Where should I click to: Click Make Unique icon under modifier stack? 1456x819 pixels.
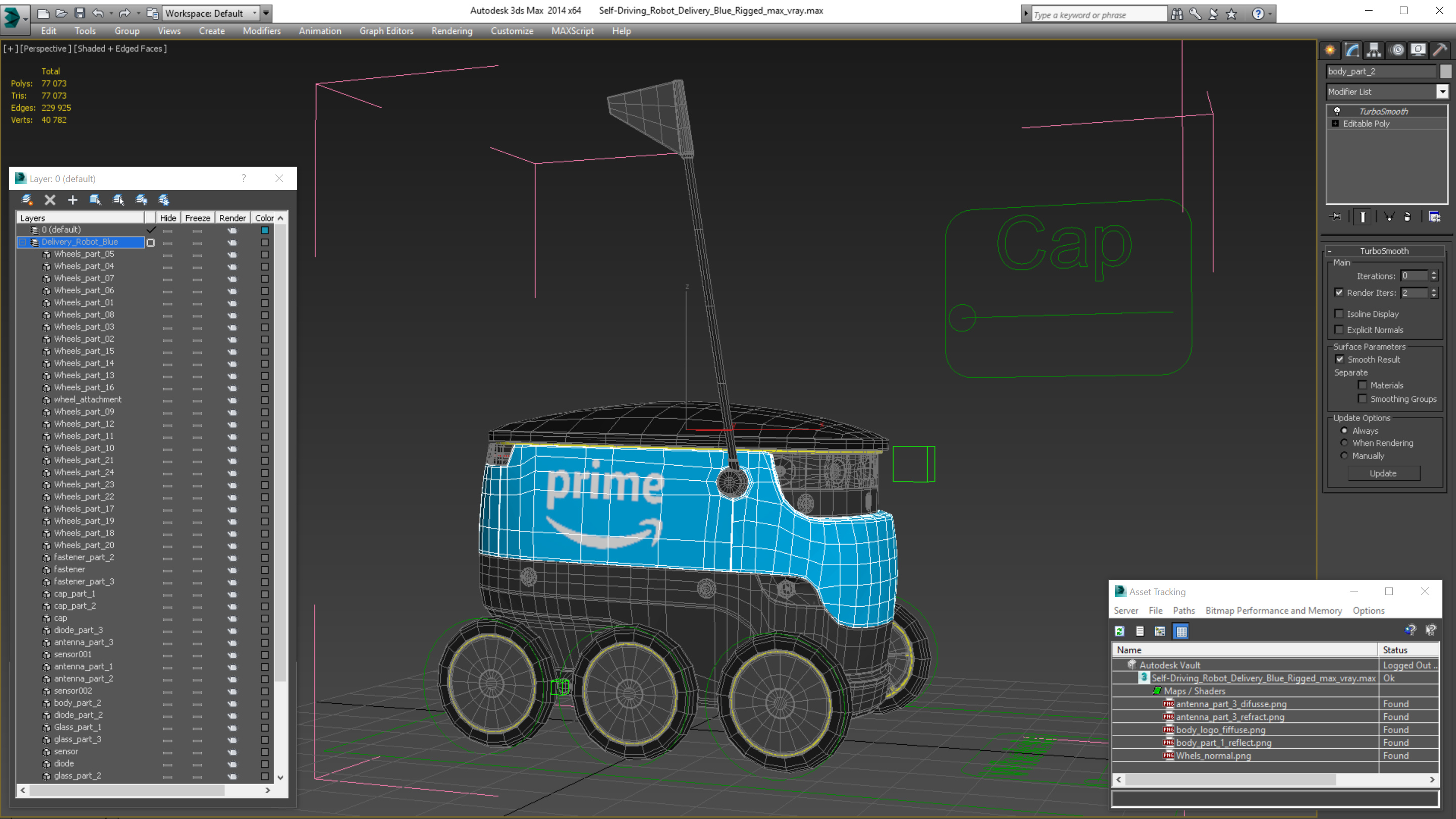[1389, 217]
